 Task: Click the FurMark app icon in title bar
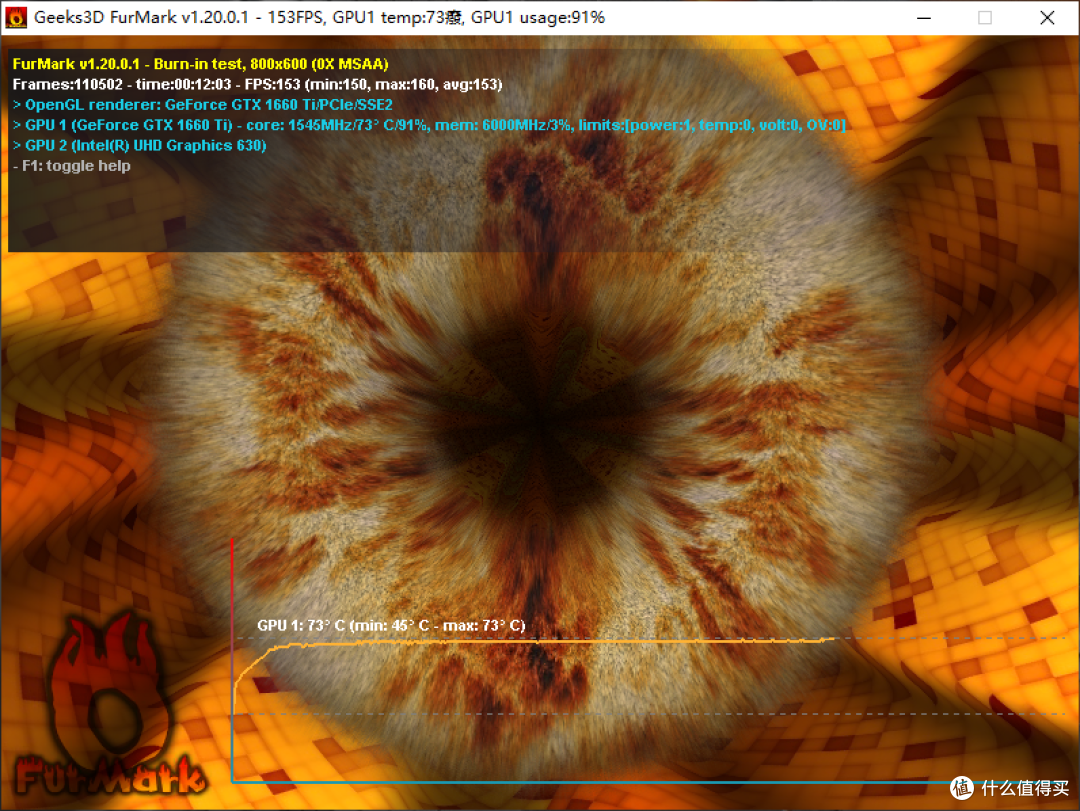click(x=16, y=17)
